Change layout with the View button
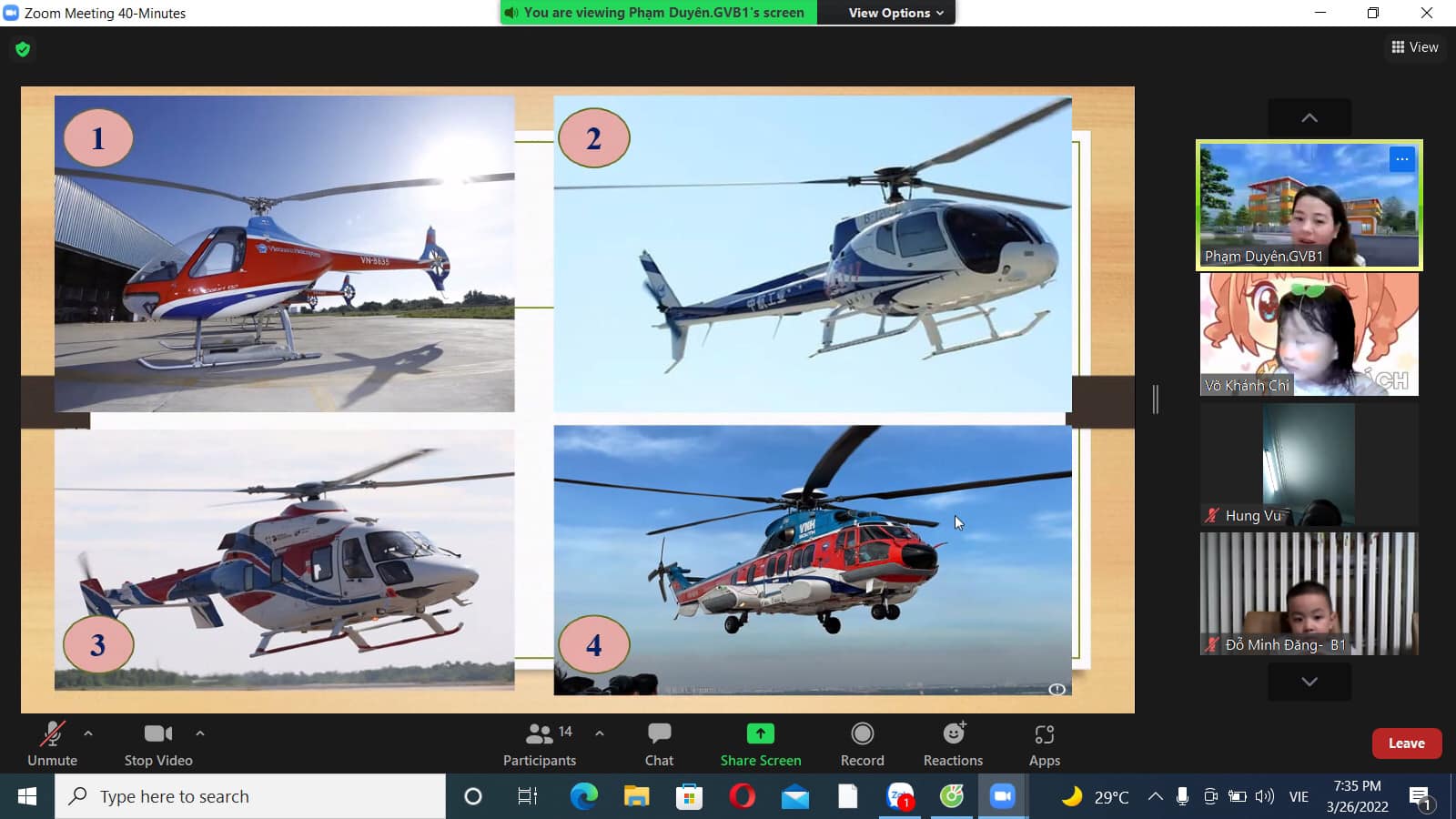The image size is (1456, 819). 1415,47
